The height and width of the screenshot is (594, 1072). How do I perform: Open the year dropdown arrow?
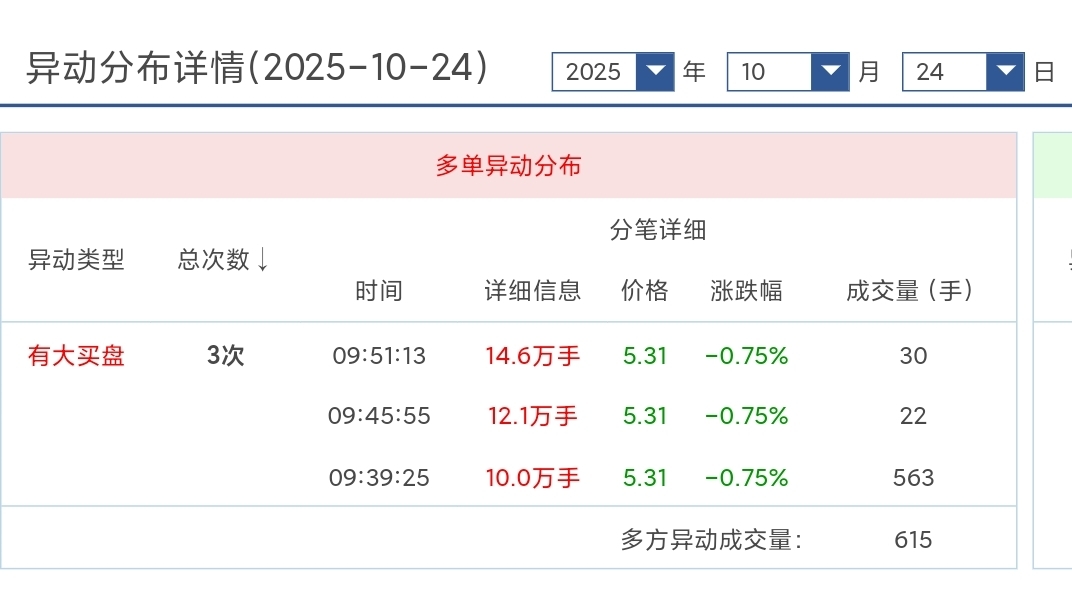click(656, 72)
